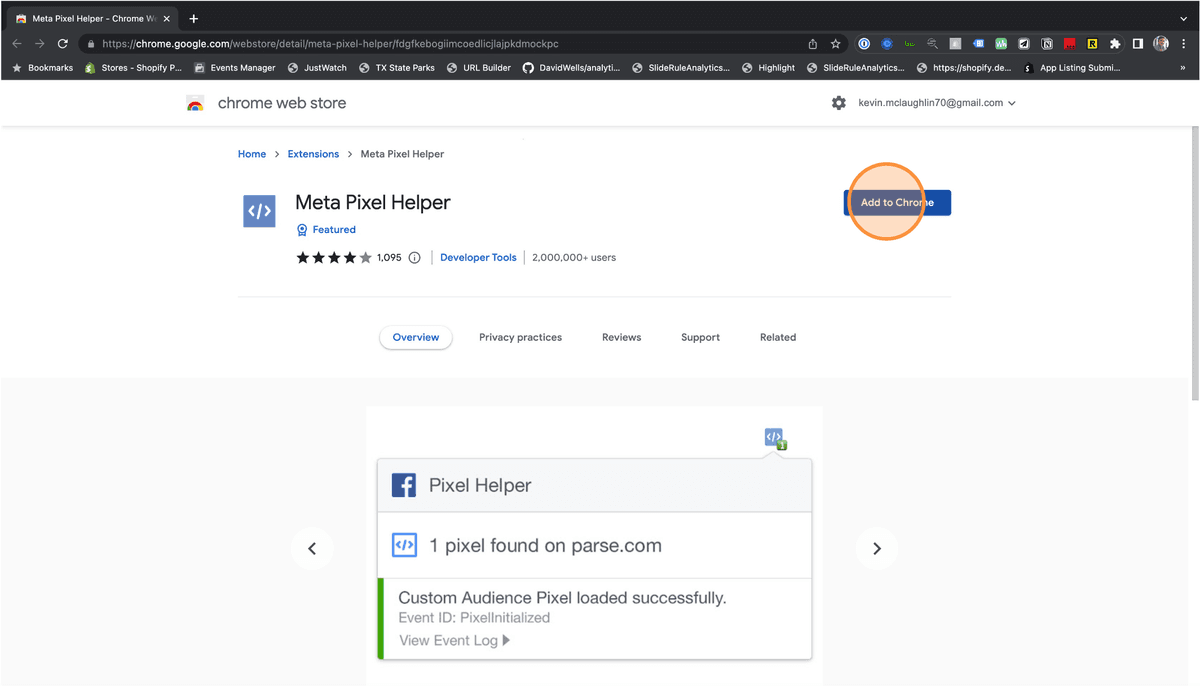Open the Bookmarks folder in bookmarks bar
The height and width of the screenshot is (696, 1200).
43,68
